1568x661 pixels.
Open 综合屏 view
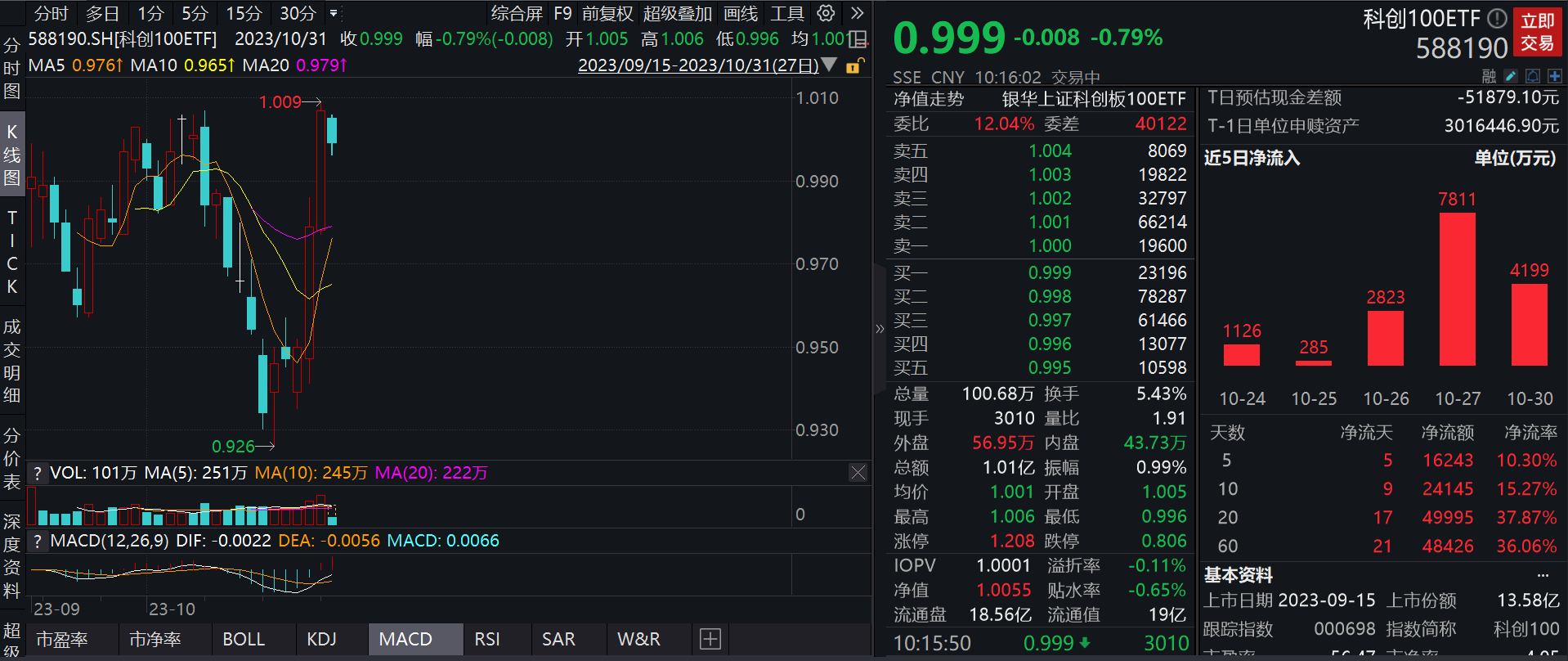coord(517,13)
